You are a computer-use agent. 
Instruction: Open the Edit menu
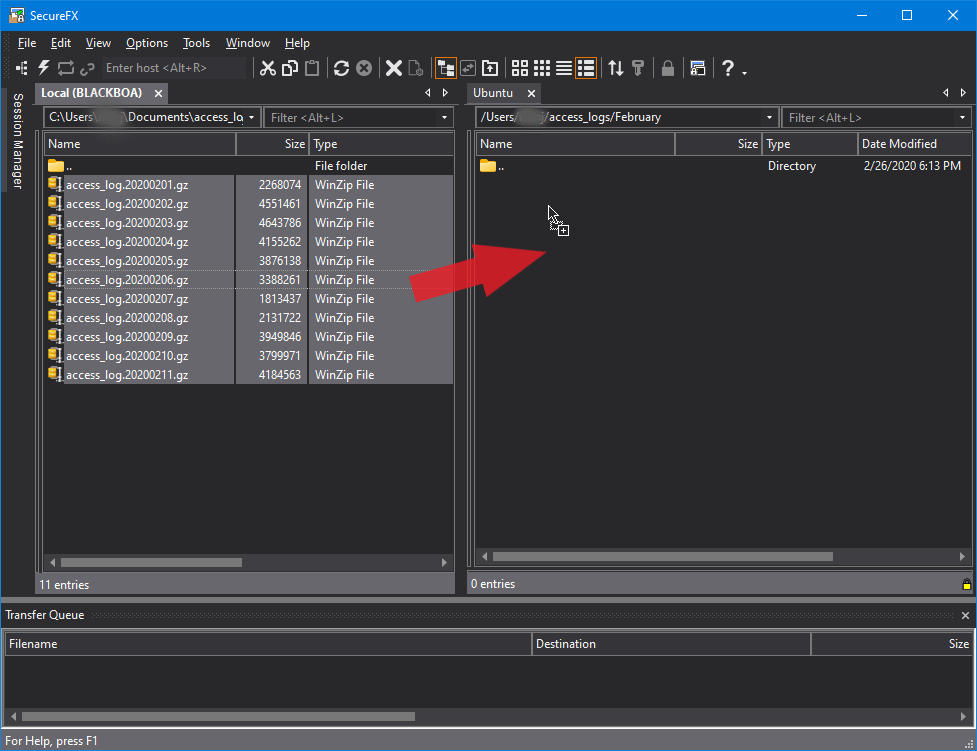[x=61, y=43]
